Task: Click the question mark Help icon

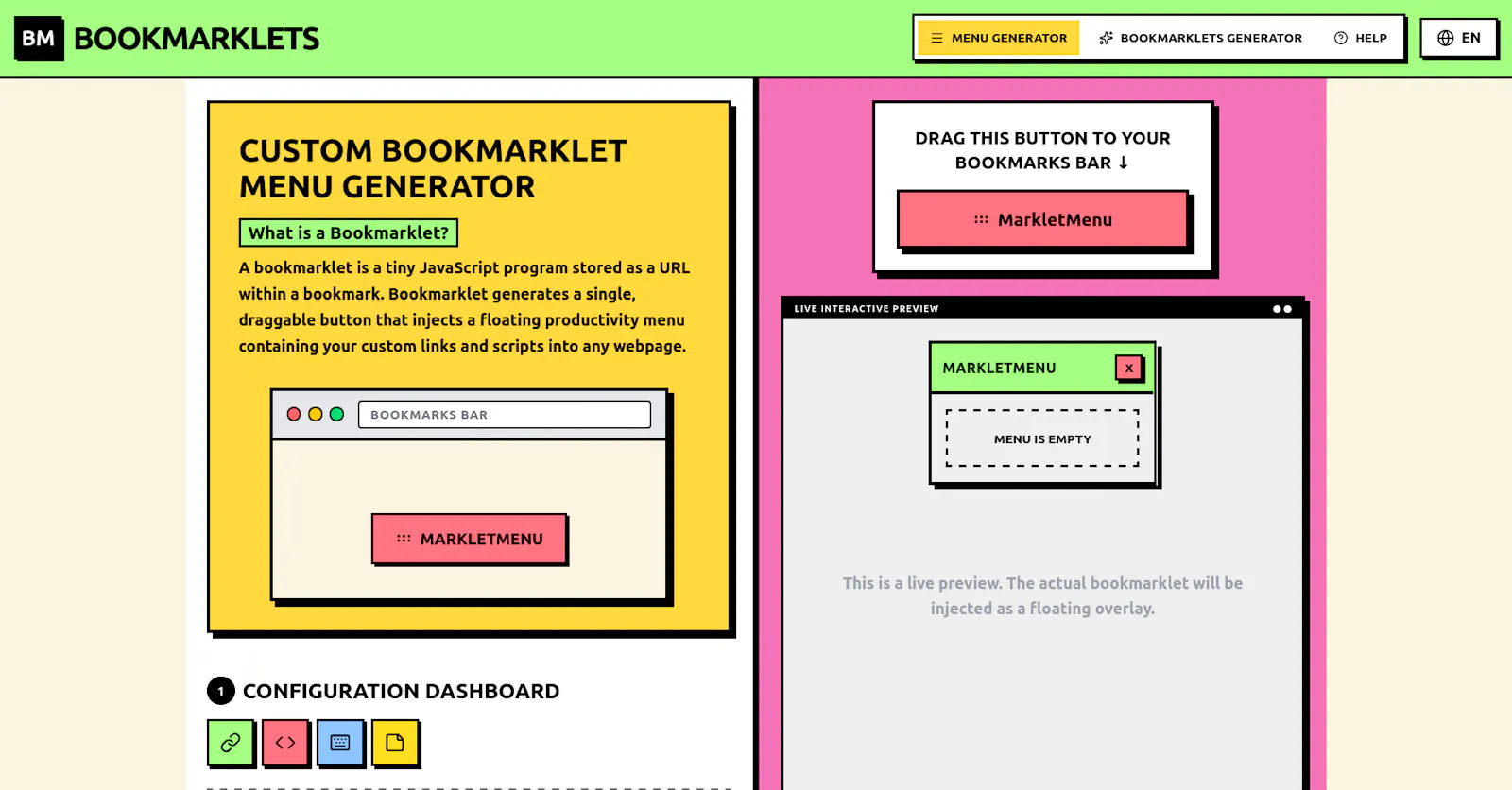Action: click(1340, 38)
